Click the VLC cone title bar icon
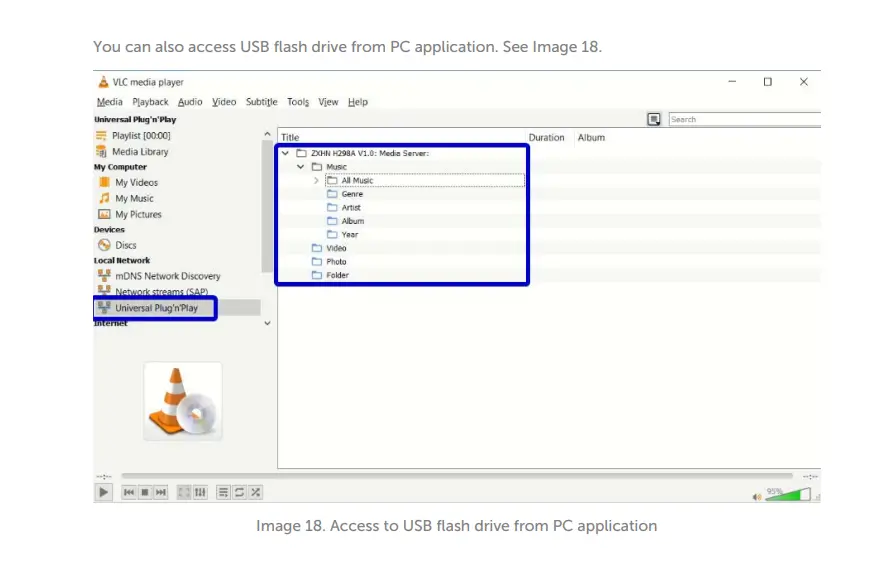 pyautogui.click(x=103, y=82)
